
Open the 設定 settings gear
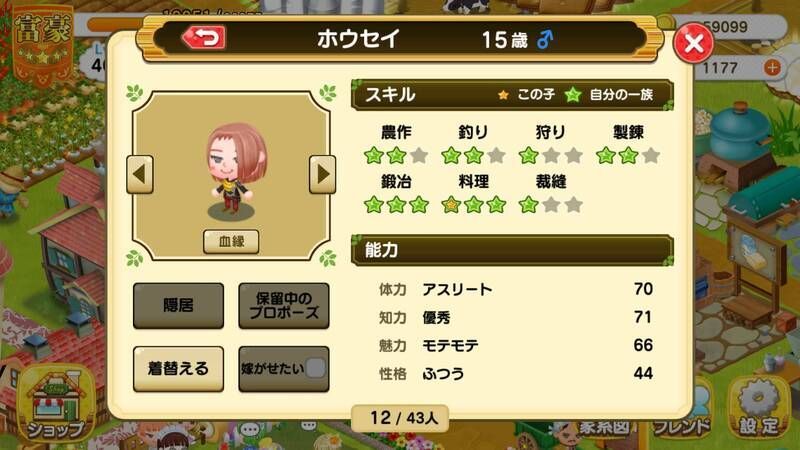[x=759, y=408]
